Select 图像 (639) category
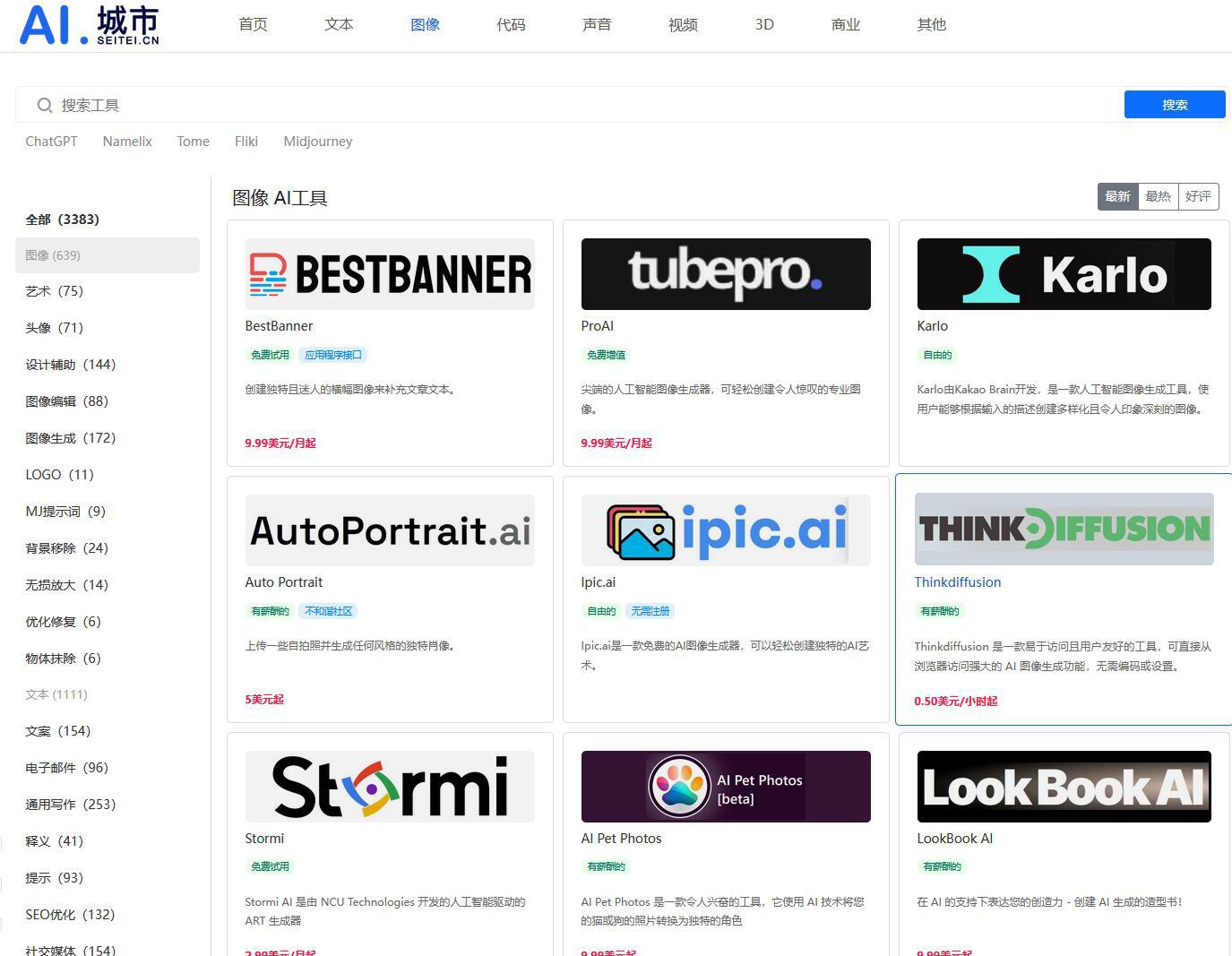 [x=108, y=255]
